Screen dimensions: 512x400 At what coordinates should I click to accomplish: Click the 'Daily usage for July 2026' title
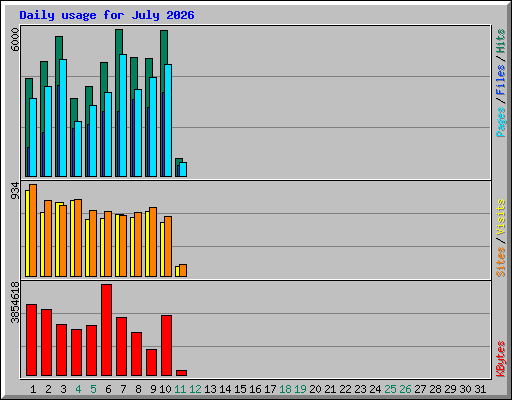[107, 15]
